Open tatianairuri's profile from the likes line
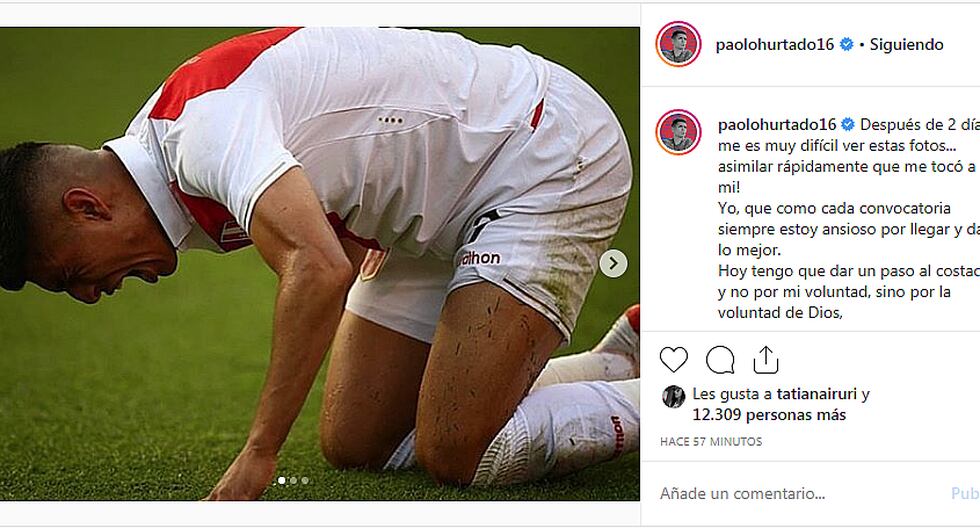Viewport: 980px width, 528px height. click(816, 394)
